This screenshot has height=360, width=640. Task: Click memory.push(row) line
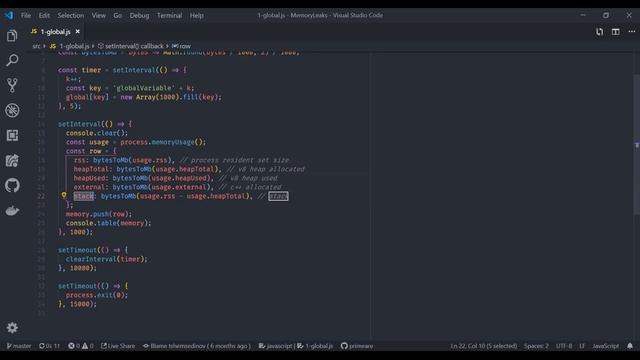(99, 214)
